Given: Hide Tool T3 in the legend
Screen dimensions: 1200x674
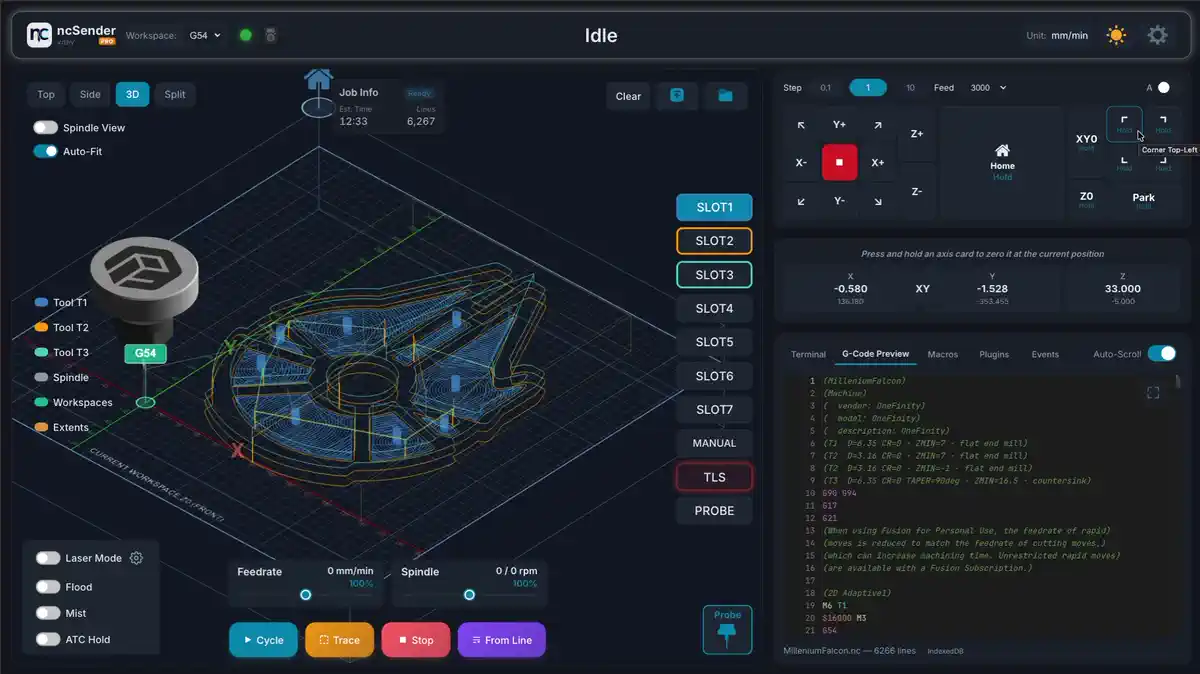Looking at the screenshot, I should 62,352.
